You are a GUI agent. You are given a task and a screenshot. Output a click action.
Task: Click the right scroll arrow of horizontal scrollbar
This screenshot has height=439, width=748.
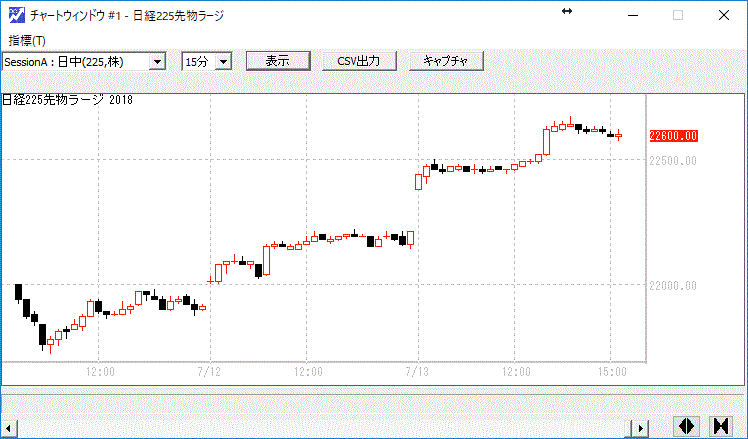tap(641, 428)
